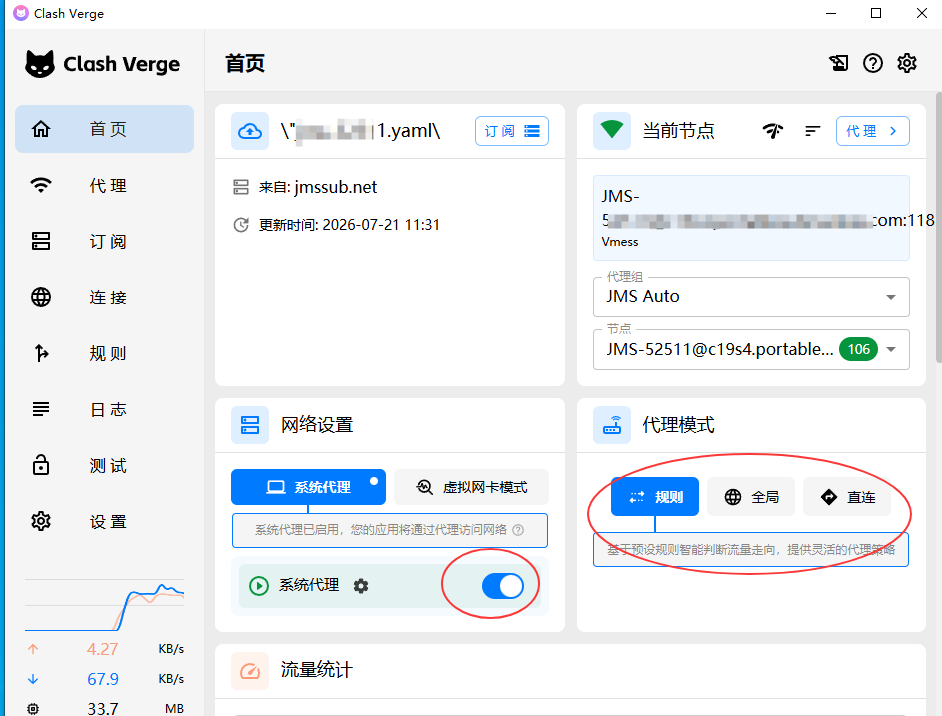The height and width of the screenshot is (716, 942).
Task: Click the help icon after 系统代理已启用 text
Action: click(518, 530)
